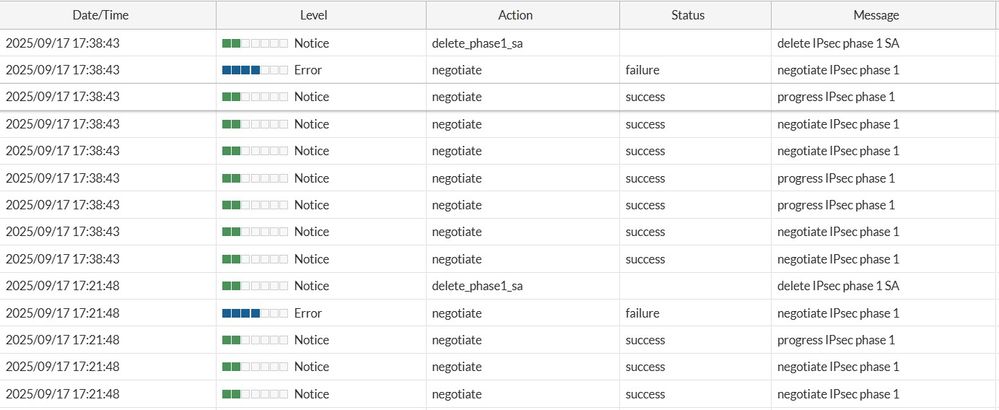Select the Message column header
This screenshot has height=410, width=999.
[x=875, y=15]
